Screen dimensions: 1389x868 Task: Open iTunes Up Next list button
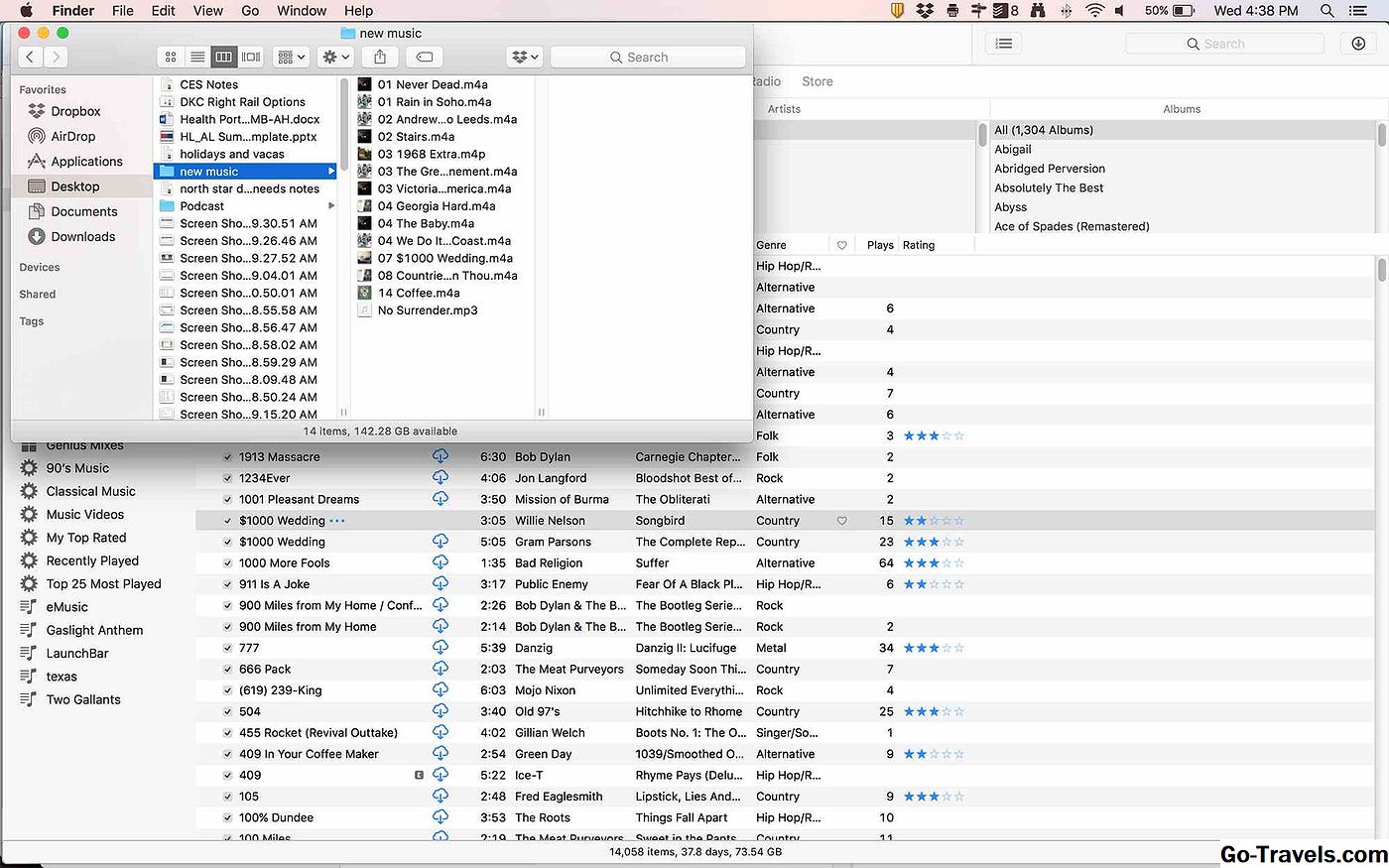pyautogui.click(x=1004, y=44)
